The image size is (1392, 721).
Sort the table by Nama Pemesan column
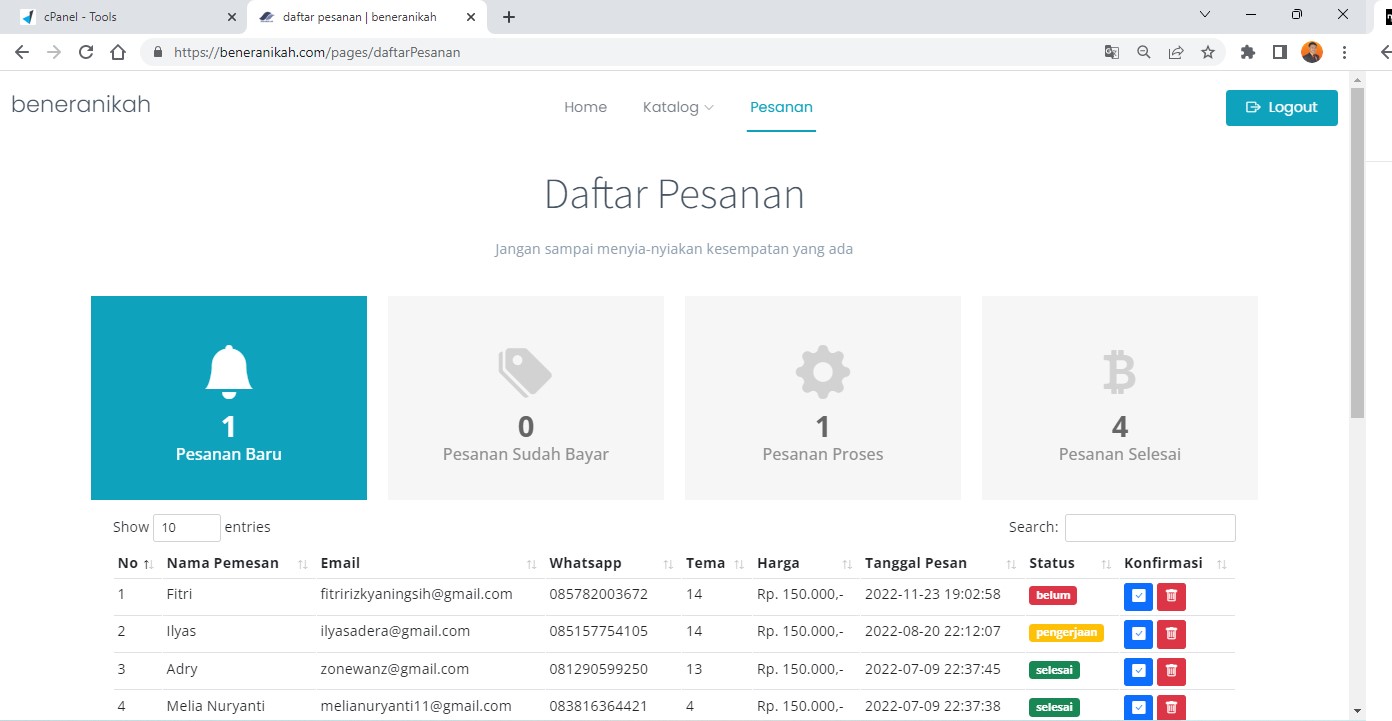pos(223,563)
